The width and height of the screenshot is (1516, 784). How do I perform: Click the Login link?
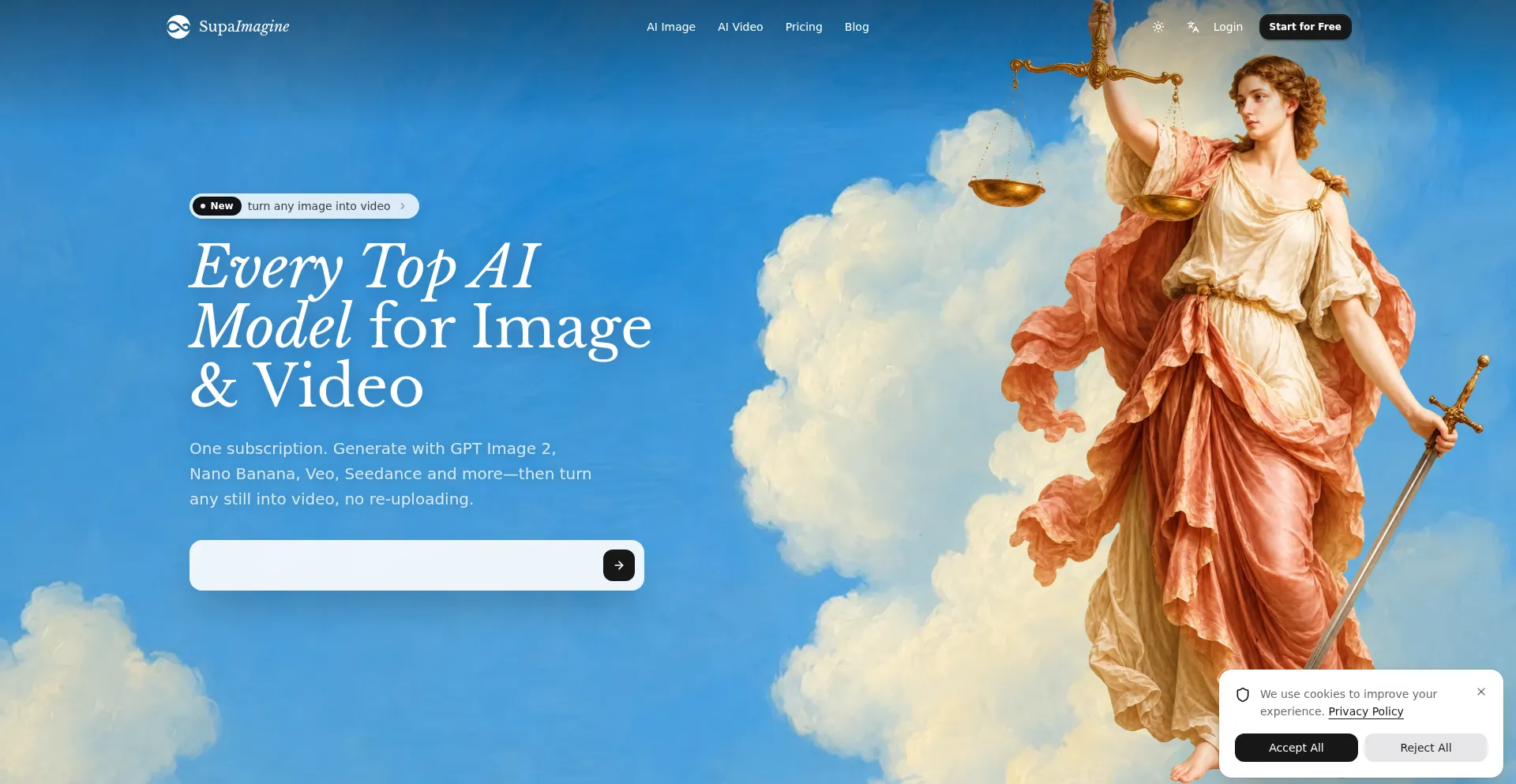(x=1228, y=27)
